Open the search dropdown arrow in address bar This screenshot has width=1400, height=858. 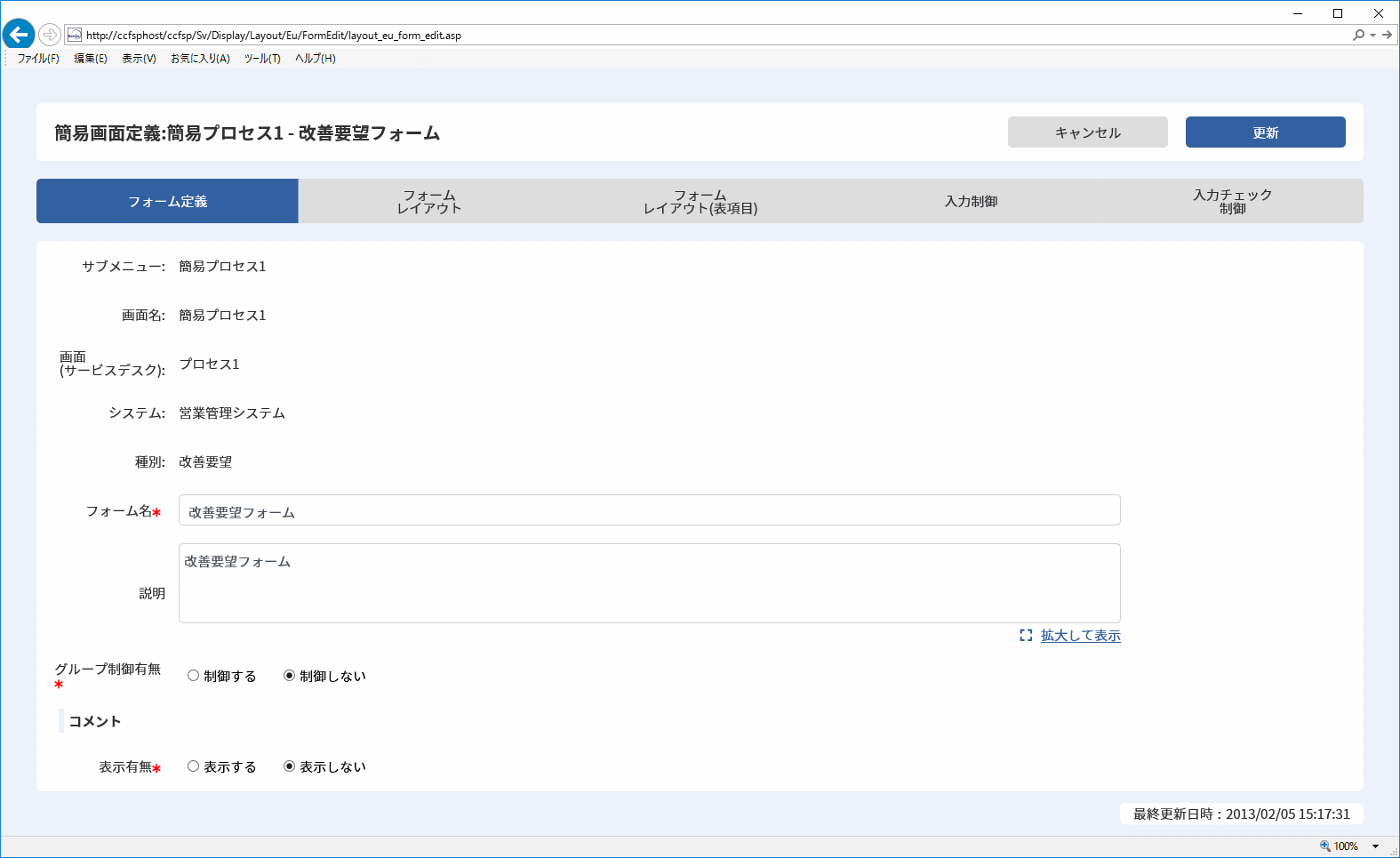1372,36
